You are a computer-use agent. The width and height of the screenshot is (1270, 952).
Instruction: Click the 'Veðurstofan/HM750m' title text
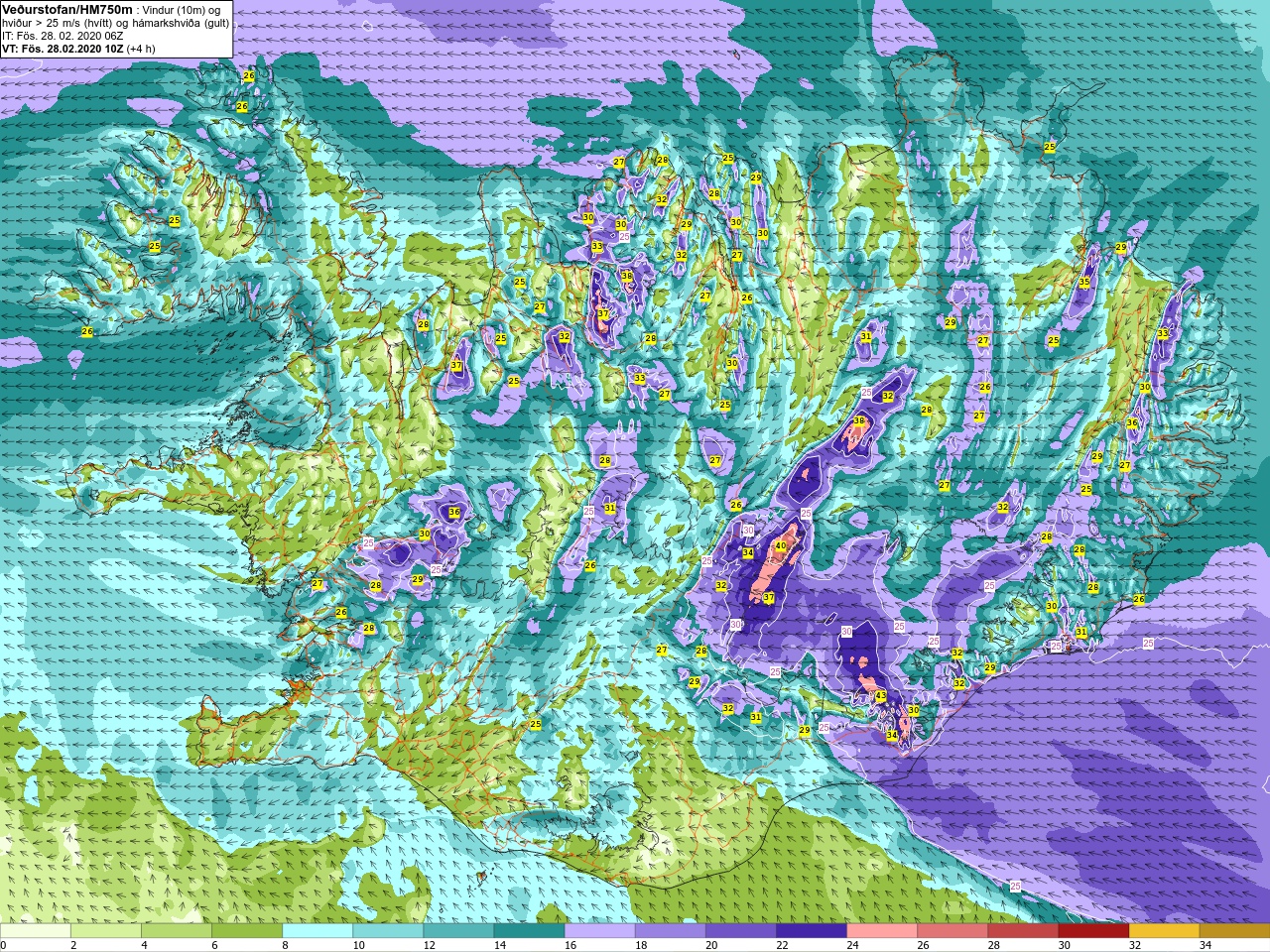pos(67,9)
